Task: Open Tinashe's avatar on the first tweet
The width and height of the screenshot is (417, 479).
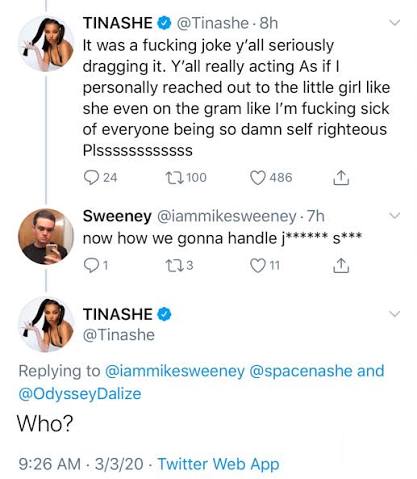Action: tap(46, 44)
